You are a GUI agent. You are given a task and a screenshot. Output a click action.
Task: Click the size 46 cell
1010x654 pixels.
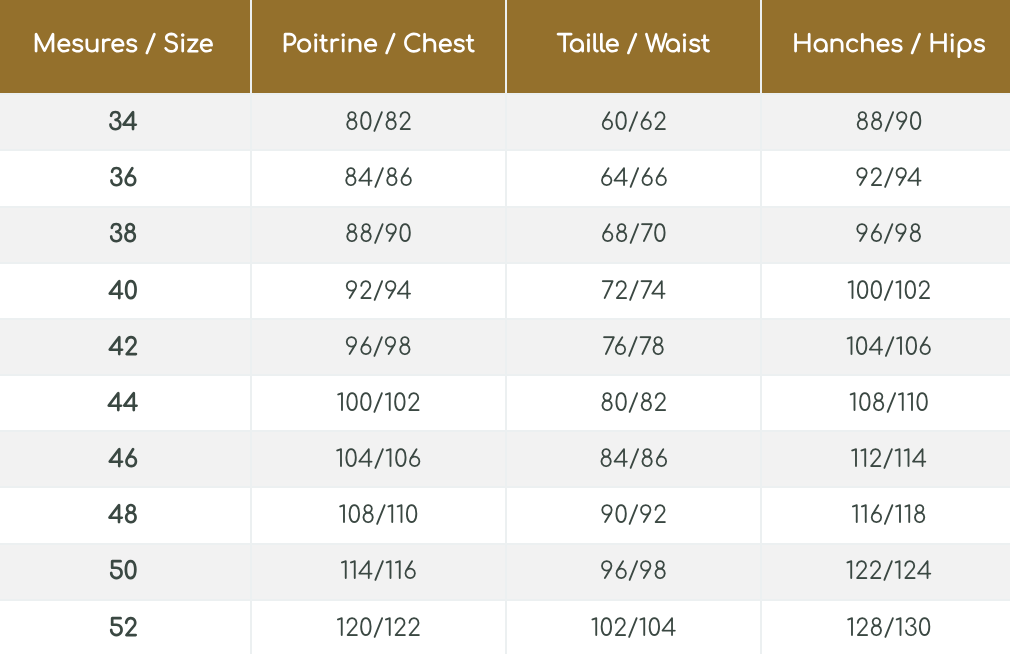point(123,459)
